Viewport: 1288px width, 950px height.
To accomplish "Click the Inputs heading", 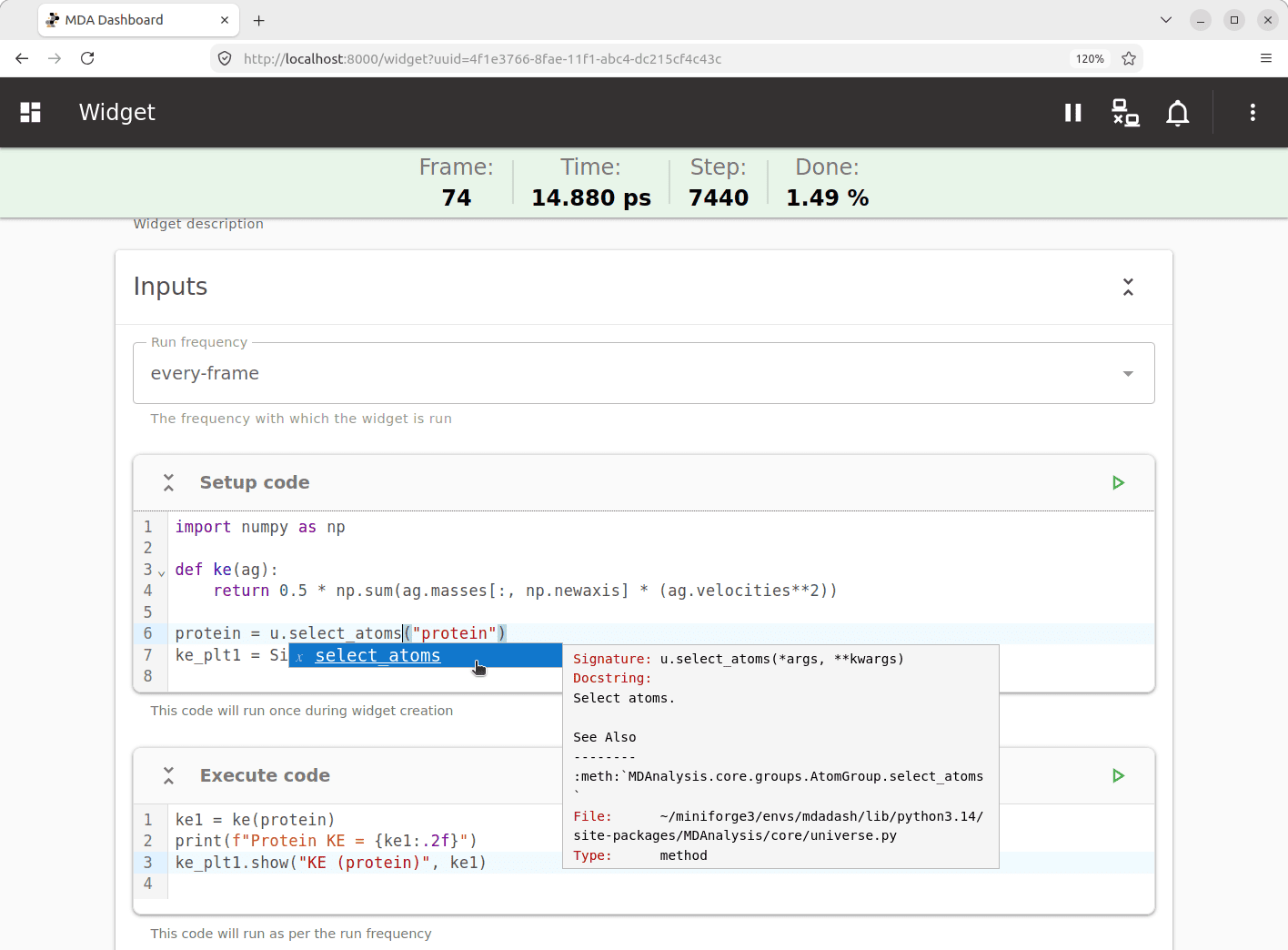I will [170, 287].
